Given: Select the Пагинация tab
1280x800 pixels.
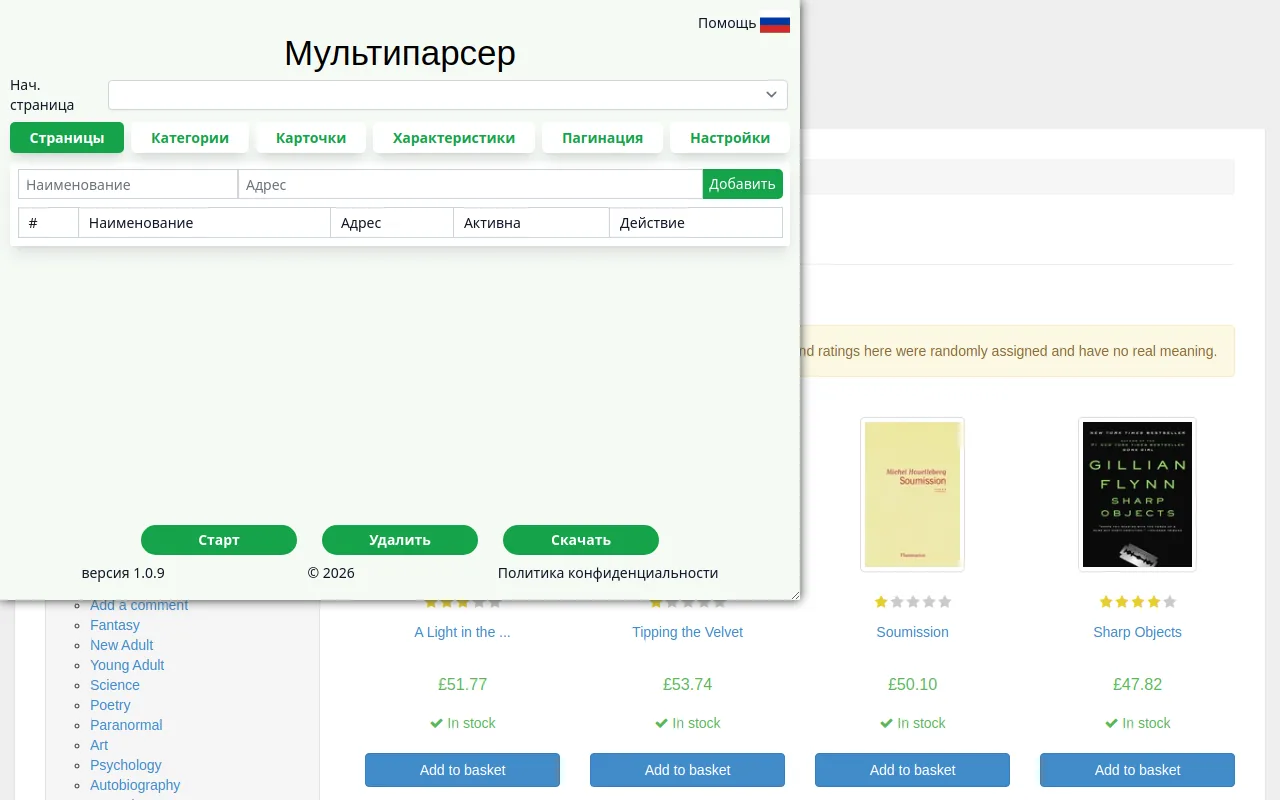Looking at the screenshot, I should point(602,138).
